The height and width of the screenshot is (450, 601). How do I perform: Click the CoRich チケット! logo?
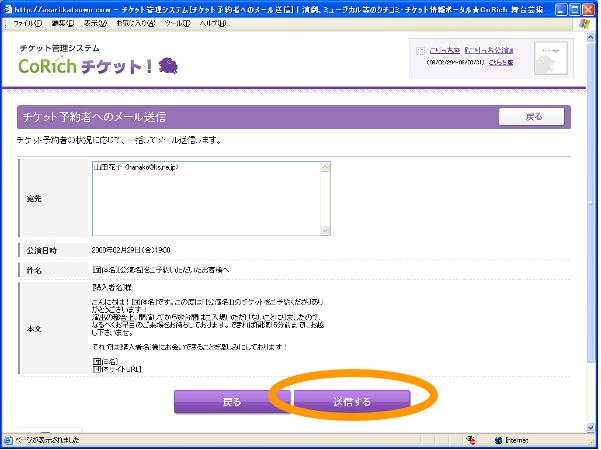pyautogui.click(x=85, y=66)
